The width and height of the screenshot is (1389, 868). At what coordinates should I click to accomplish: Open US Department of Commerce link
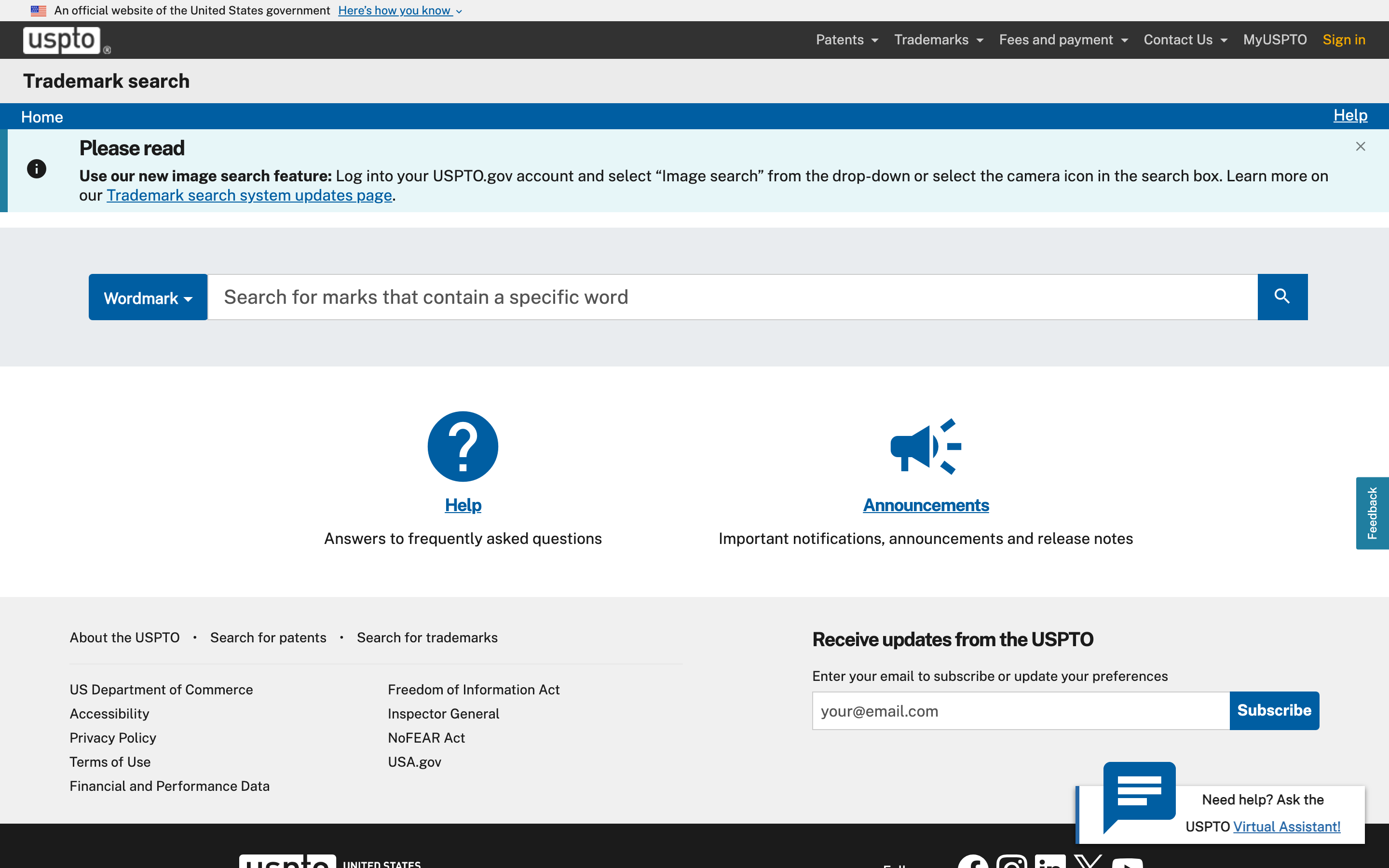tap(161, 690)
